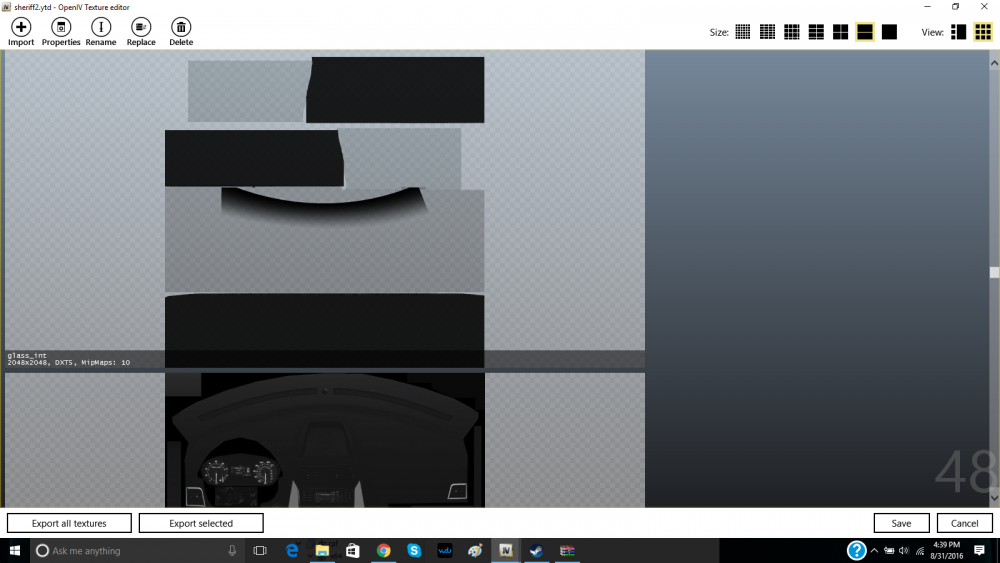This screenshot has height=563, width=1000.
Task: Open WinRAR from the taskbar
Action: click(567, 551)
